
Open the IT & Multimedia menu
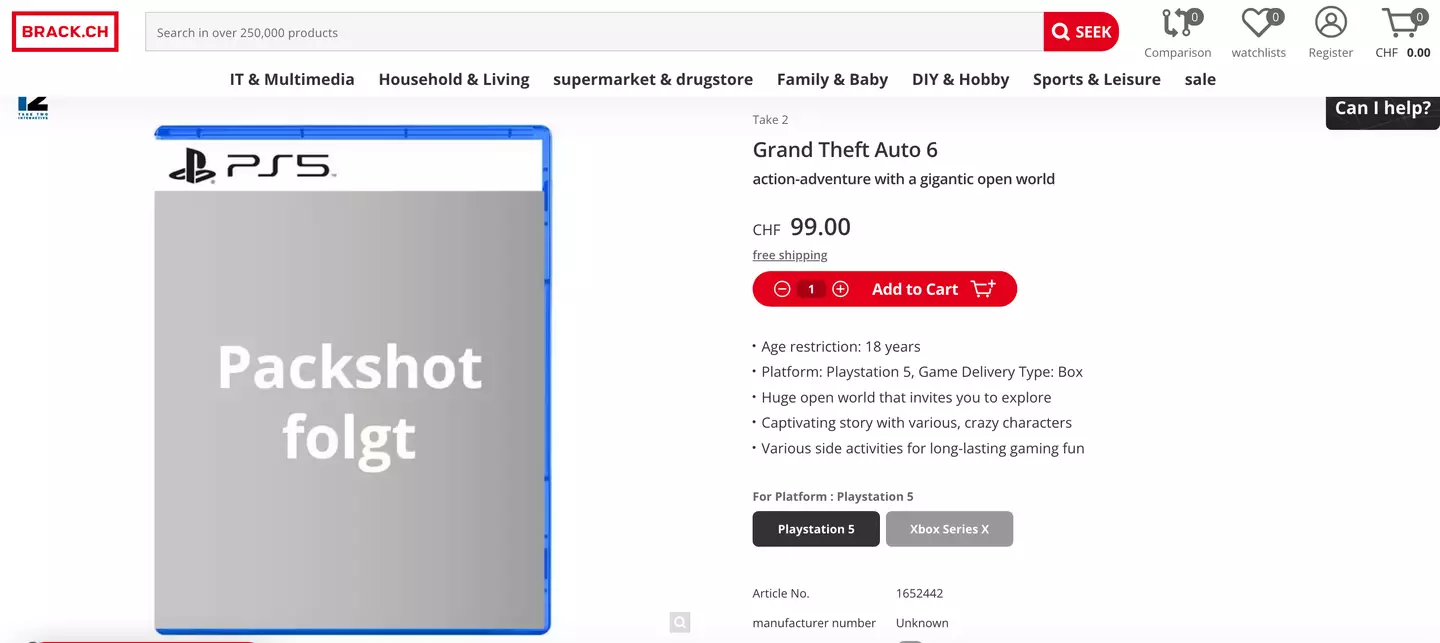tap(292, 79)
